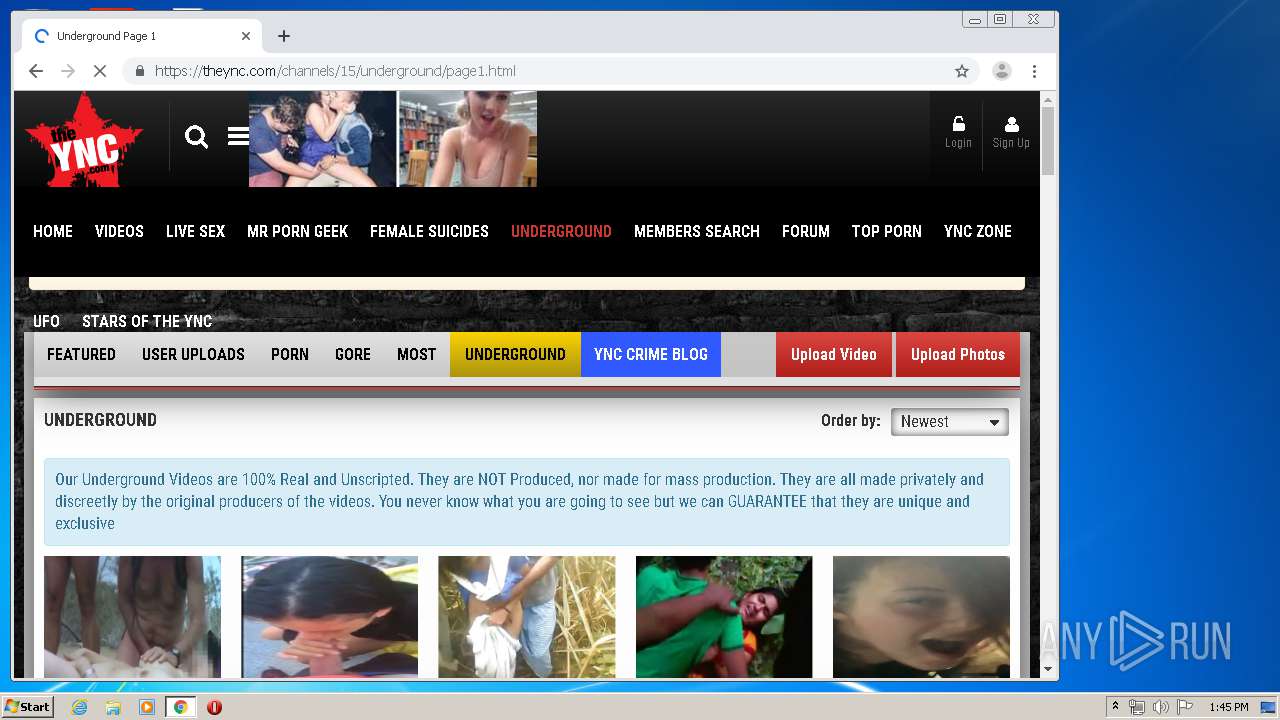Image resolution: width=1280 pixels, height=720 pixels.
Task: Open the STARS OF THE YNC link
Action: (147, 321)
